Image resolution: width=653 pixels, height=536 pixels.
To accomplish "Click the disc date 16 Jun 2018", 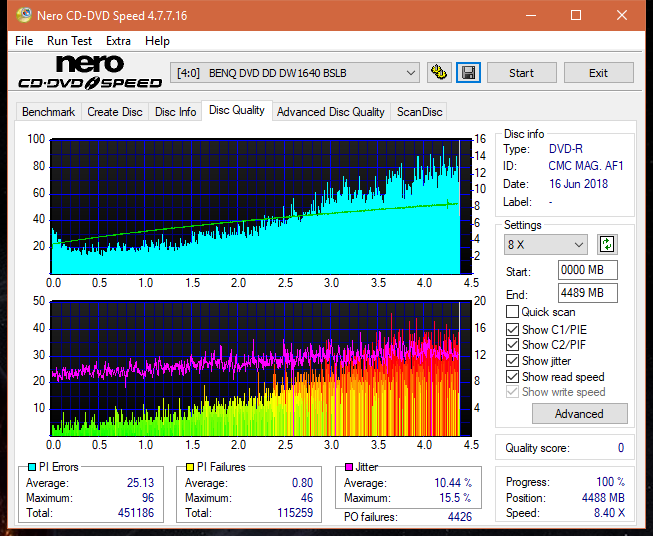I will [578, 184].
